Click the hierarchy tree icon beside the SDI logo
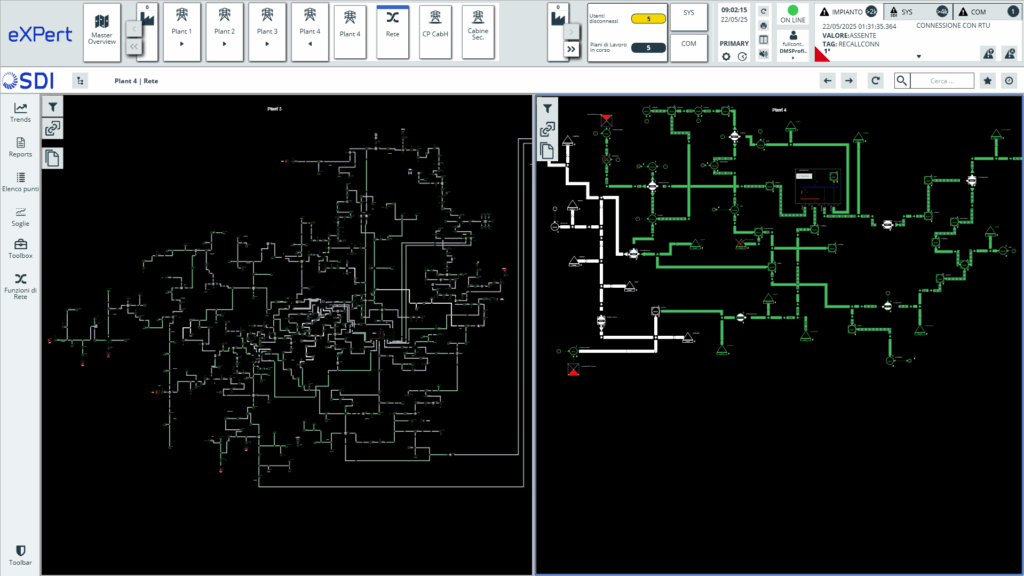This screenshot has height=576, width=1024. tap(81, 81)
